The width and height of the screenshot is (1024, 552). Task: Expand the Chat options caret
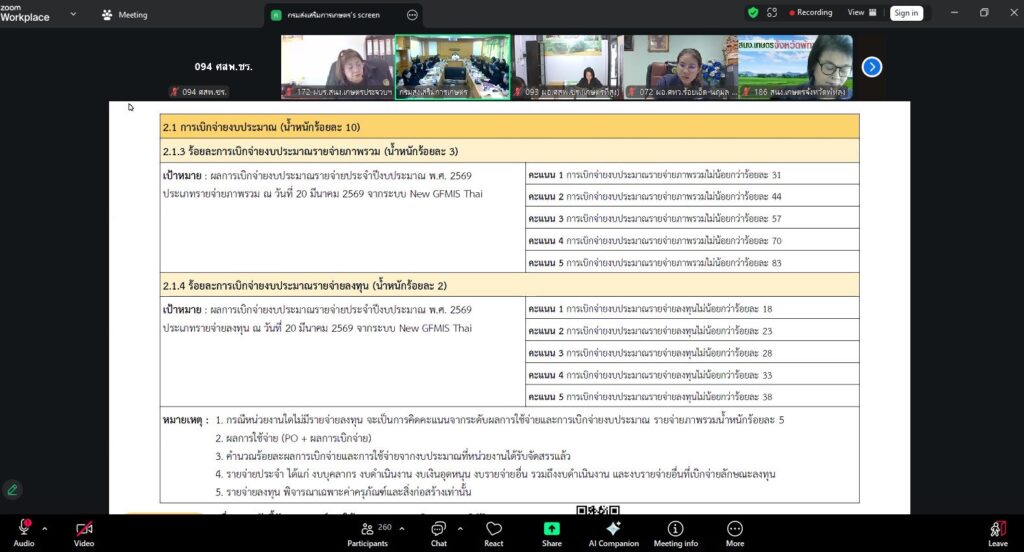460,522
